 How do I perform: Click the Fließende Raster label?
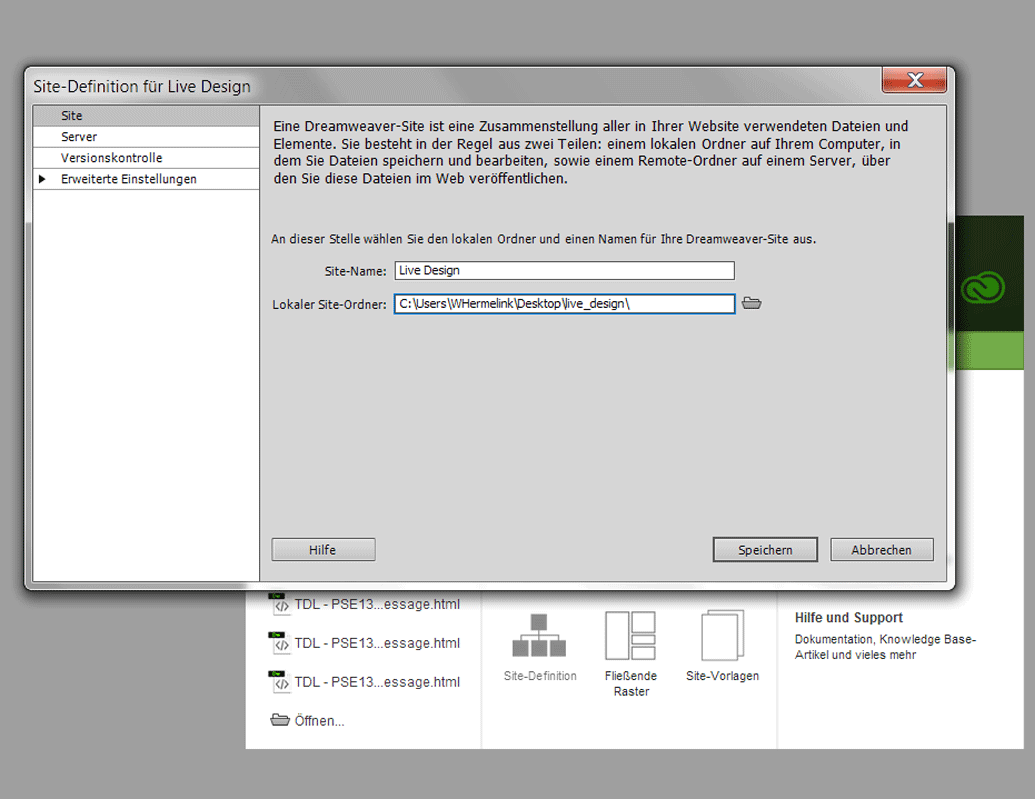(631, 683)
